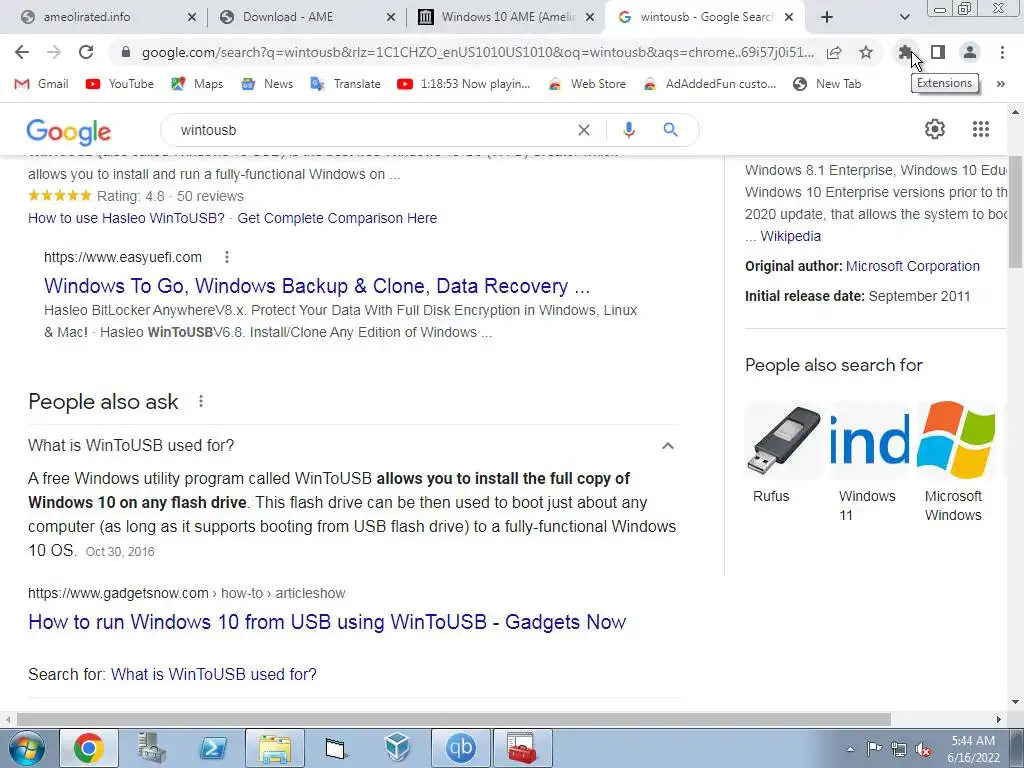This screenshot has width=1024, height=768.
Task: Close the ameolirated.info tab
Action: (191, 17)
